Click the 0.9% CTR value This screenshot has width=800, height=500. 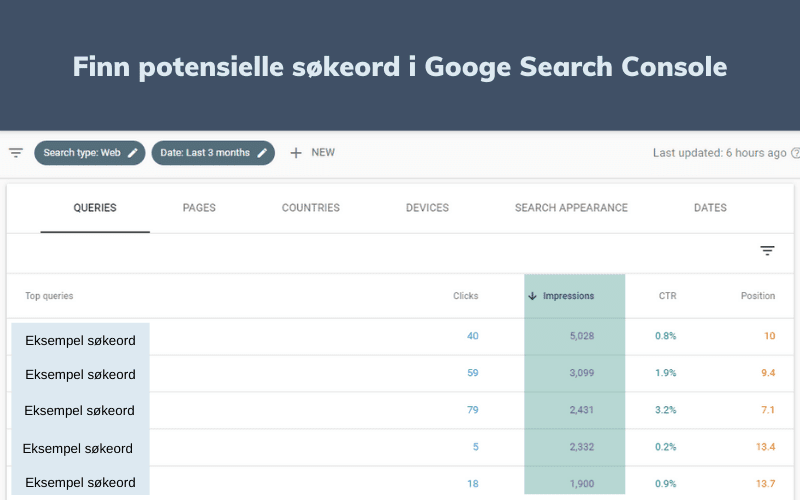pyautogui.click(x=666, y=484)
